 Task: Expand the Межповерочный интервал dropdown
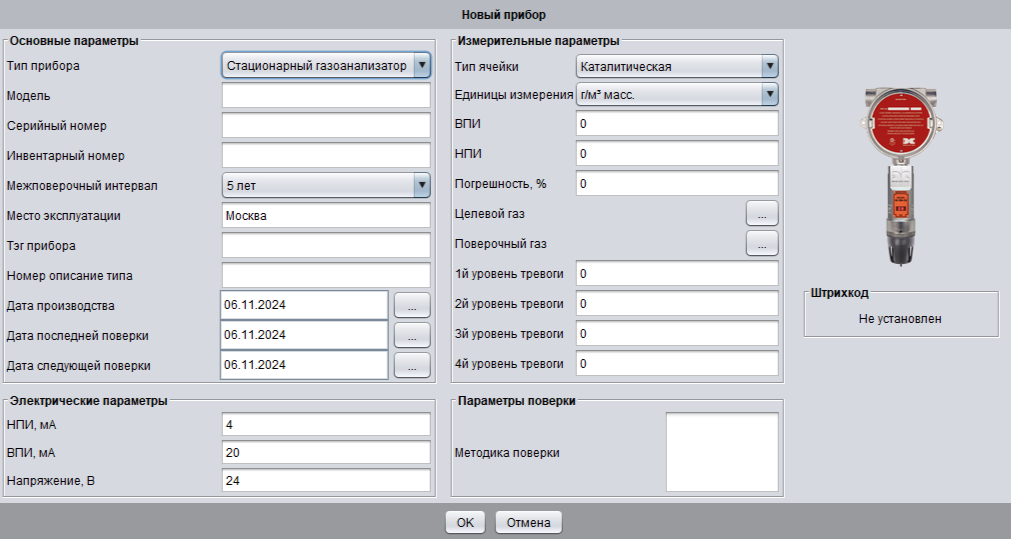325,186
